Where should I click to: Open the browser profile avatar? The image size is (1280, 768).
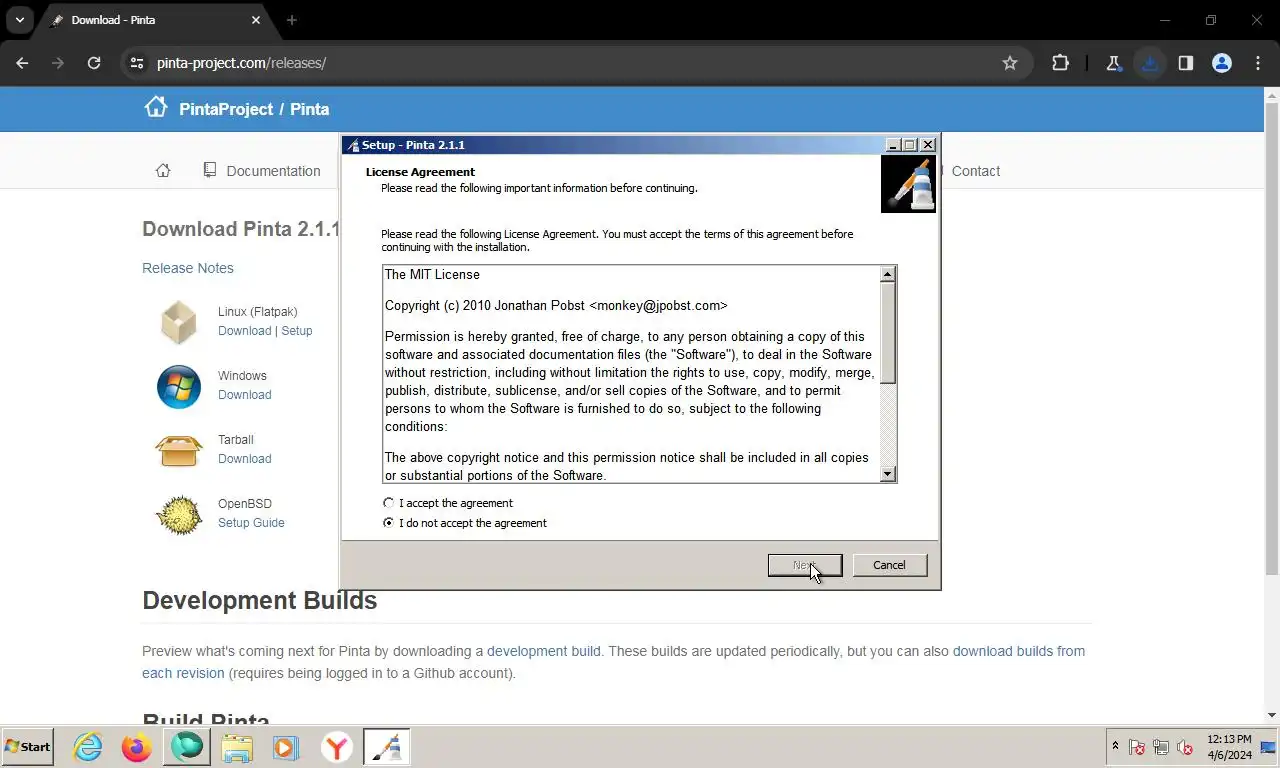(1222, 63)
